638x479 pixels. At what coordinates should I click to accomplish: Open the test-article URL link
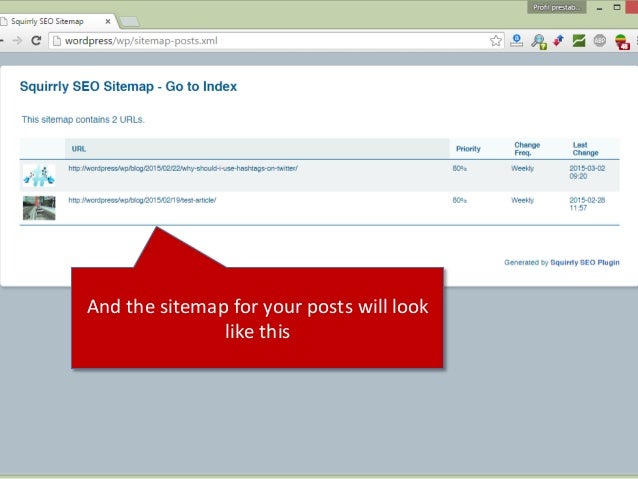142,200
